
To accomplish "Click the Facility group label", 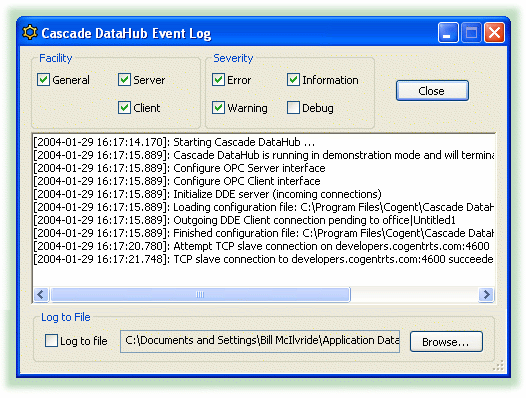I will click(x=56, y=58).
